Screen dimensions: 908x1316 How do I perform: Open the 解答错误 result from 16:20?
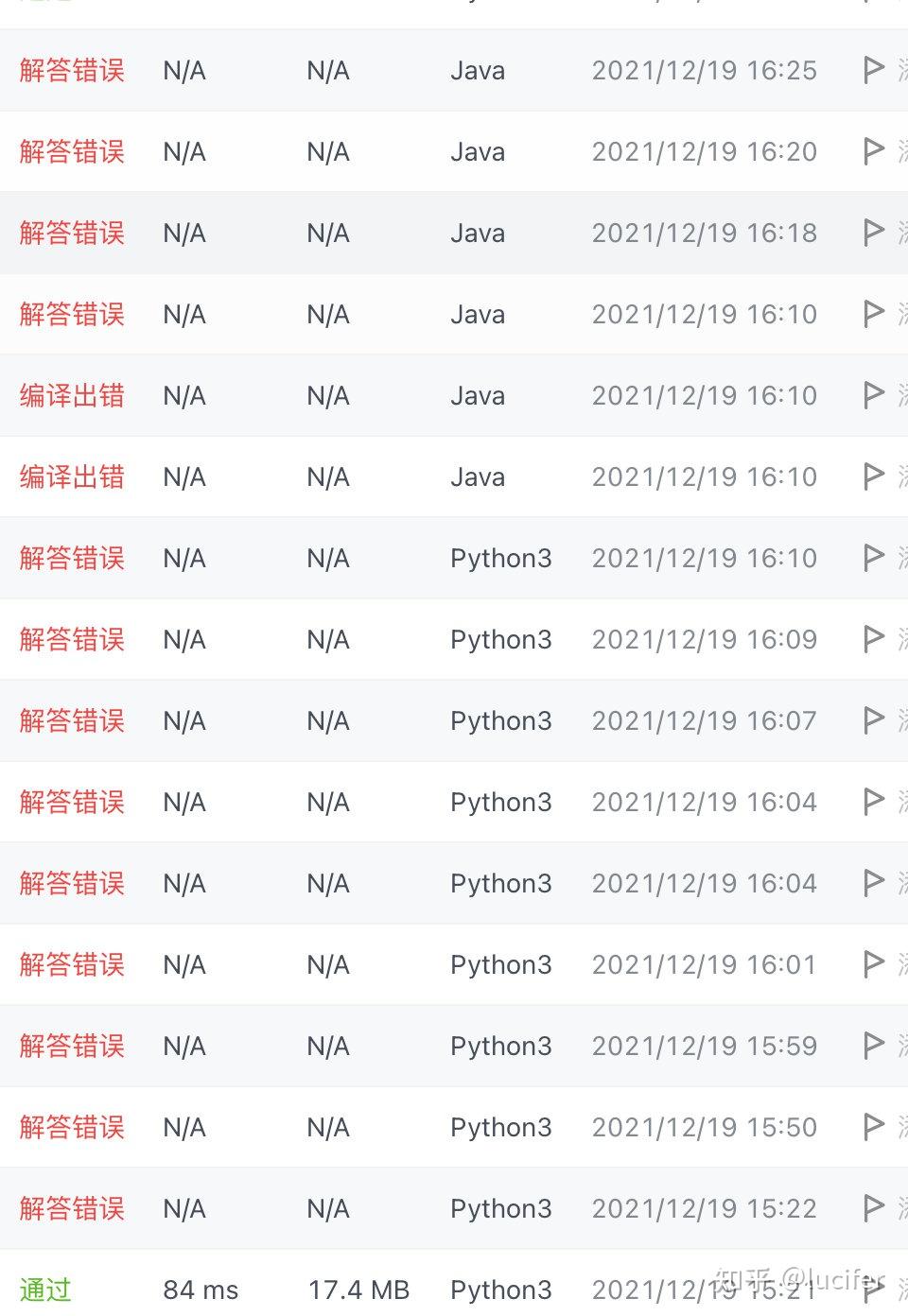[x=72, y=152]
